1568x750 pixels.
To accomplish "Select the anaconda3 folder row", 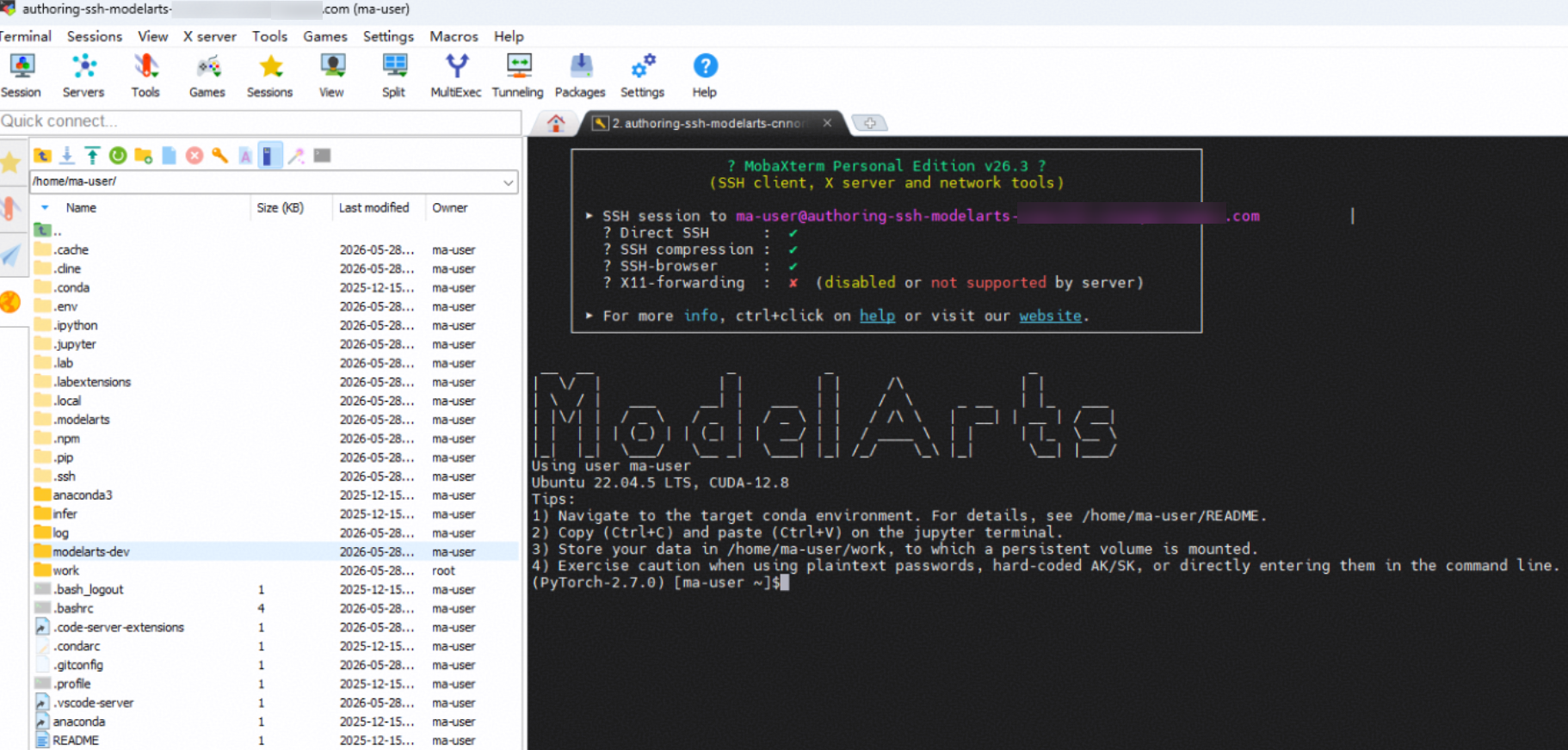I will click(275, 495).
